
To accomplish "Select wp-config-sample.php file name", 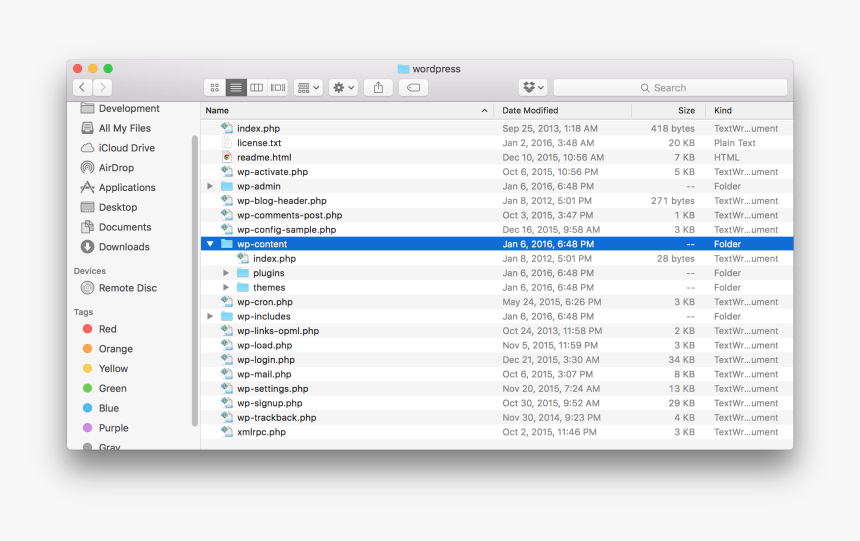I will (x=286, y=229).
